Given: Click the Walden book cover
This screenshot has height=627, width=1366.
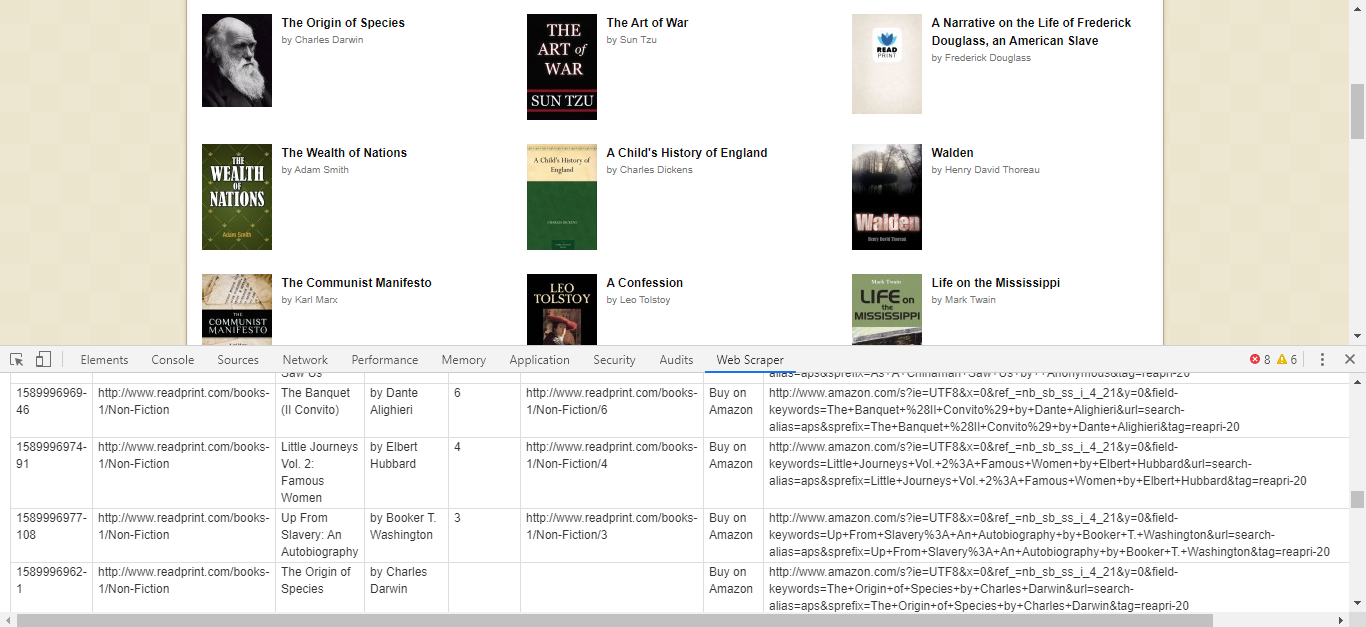Looking at the screenshot, I should [x=887, y=197].
